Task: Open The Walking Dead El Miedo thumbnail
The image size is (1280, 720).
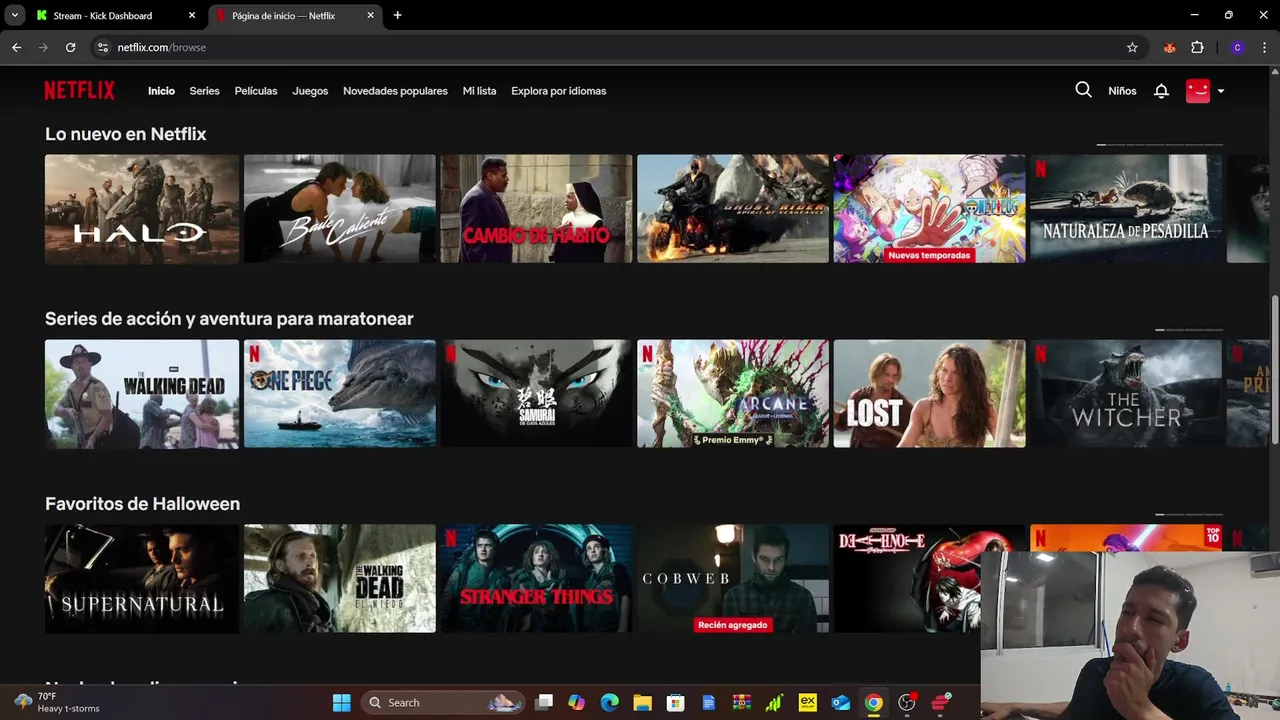Action: 340,579
